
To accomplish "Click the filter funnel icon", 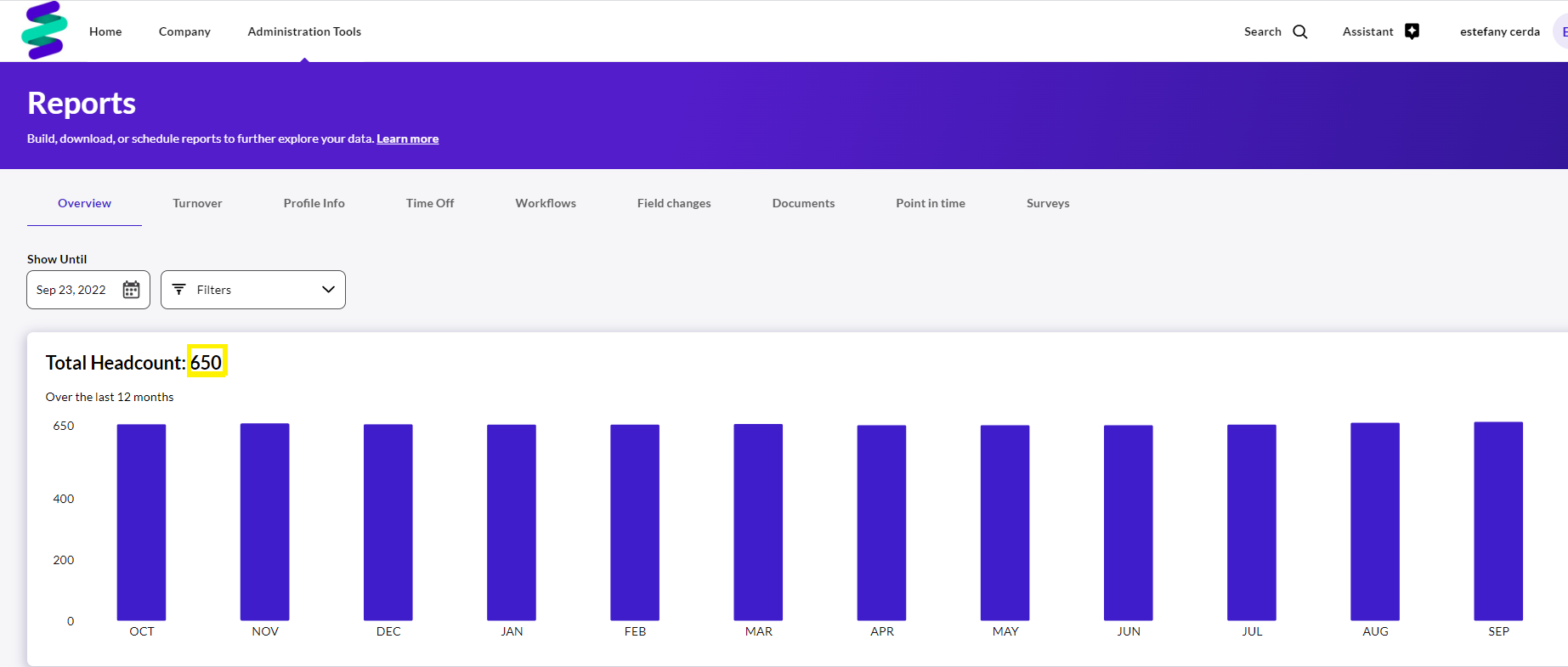I will click(x=179, y=290).
